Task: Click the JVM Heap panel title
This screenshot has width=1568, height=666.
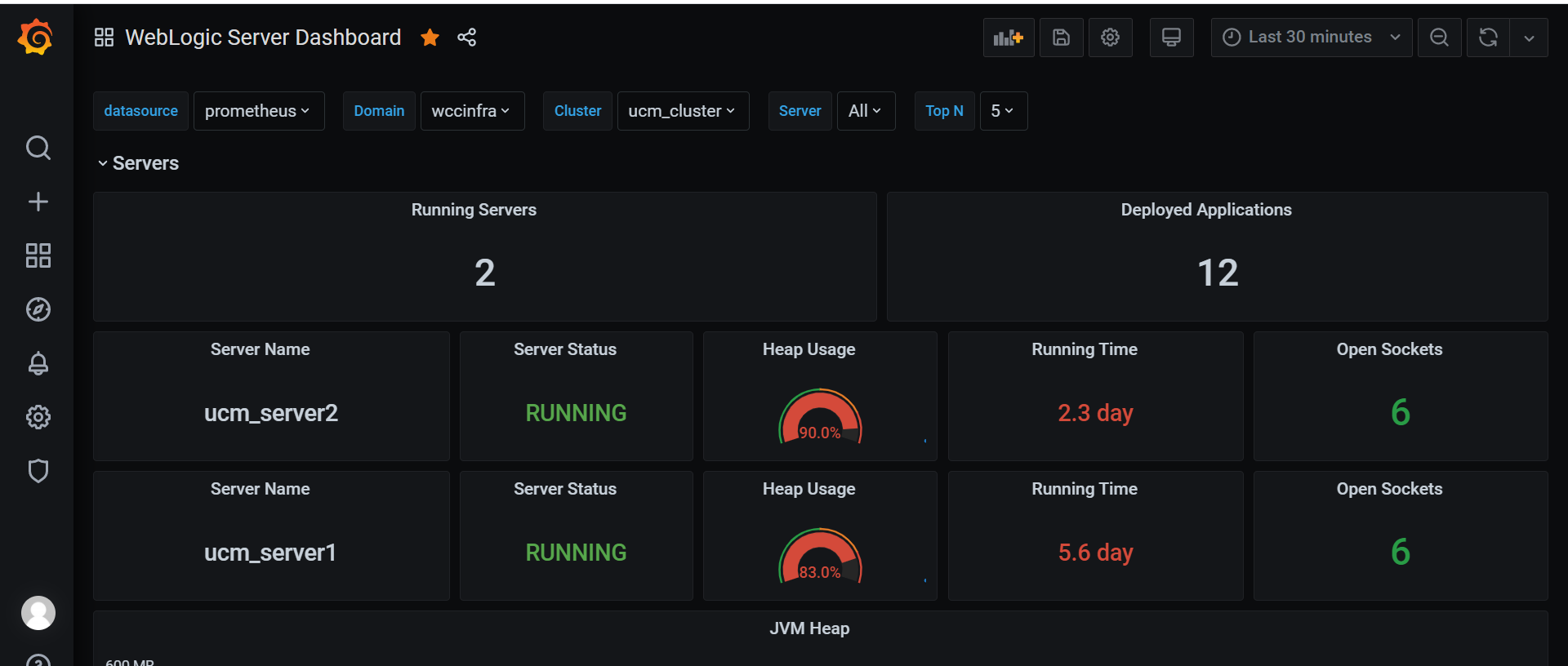Action: pos(809,628)
